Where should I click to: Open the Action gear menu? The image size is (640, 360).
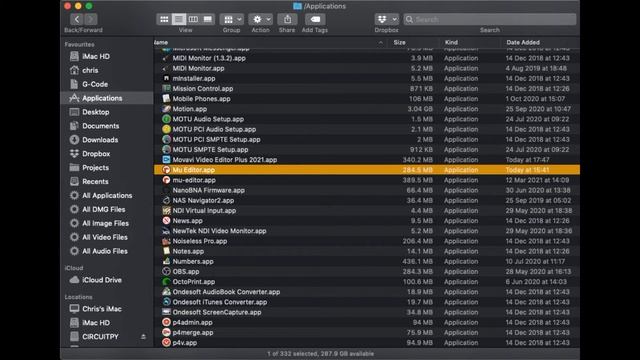click(x=260, y=19)
